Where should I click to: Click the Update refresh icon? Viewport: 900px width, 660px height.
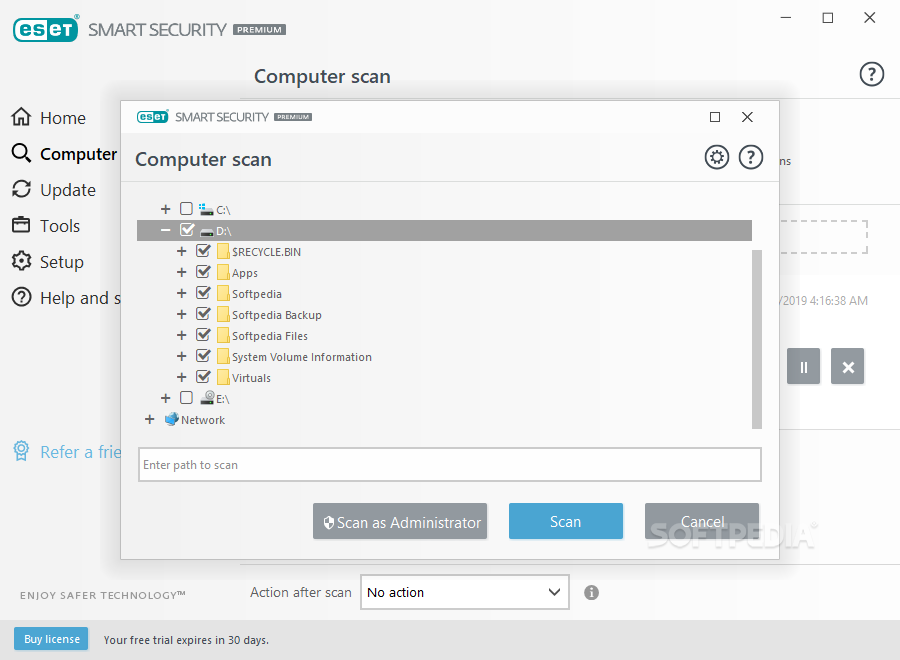21,189
